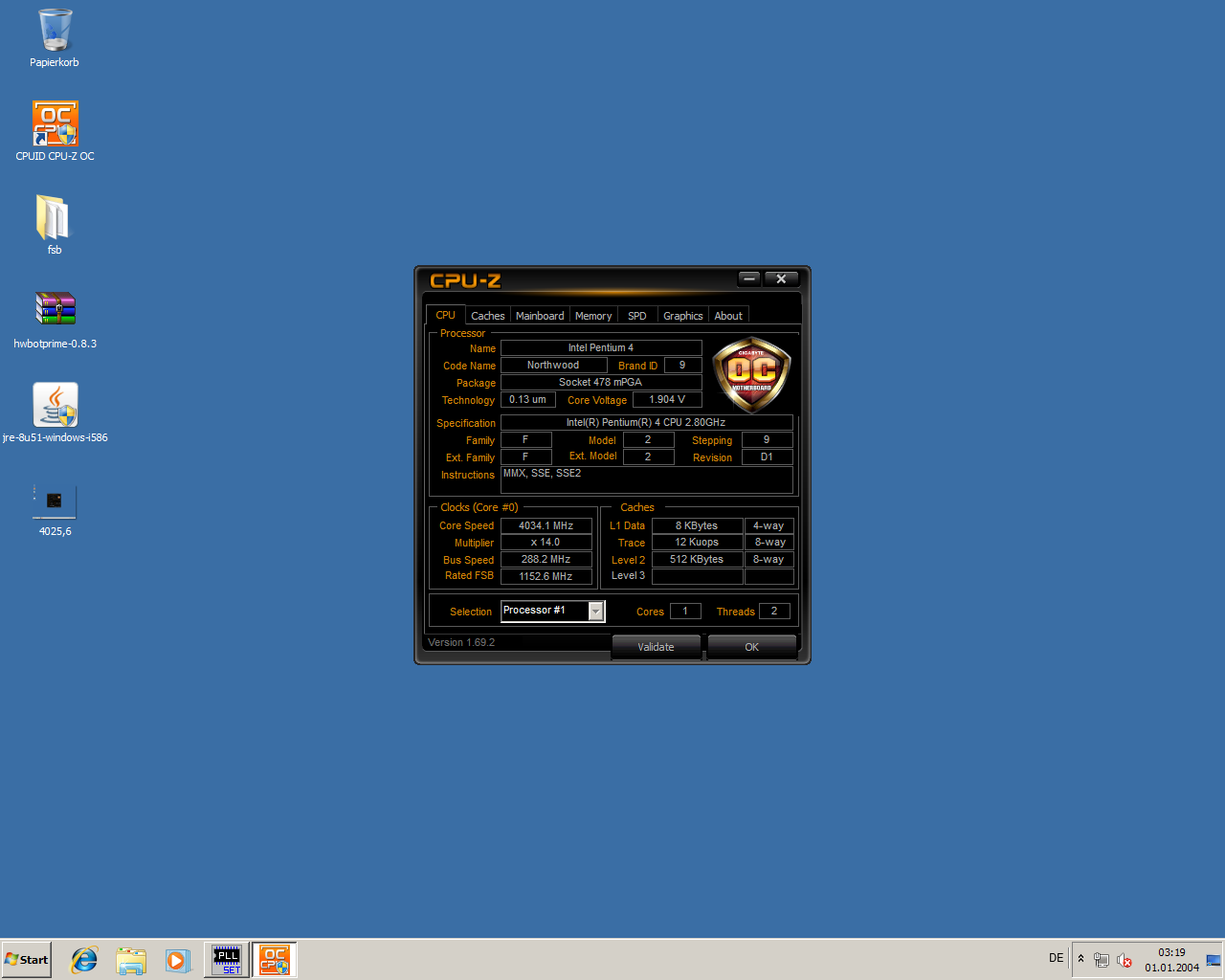Viewport: 1225px width, 980px height.
Task: Minimize the CPU-Z window
Action: pyautogui.click(x=749, y=278)
